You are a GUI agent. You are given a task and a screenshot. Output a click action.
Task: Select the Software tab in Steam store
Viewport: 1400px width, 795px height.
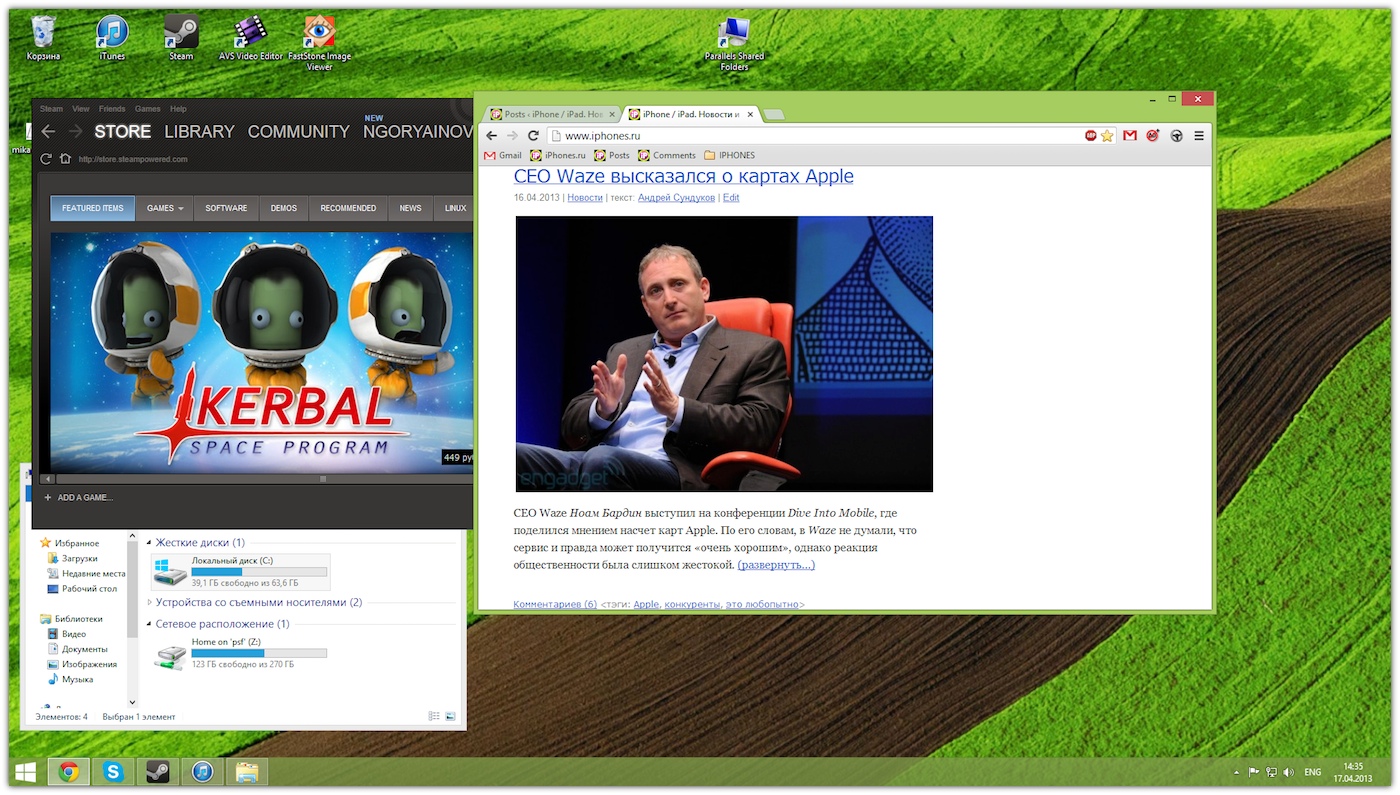[x=226, y=208]
